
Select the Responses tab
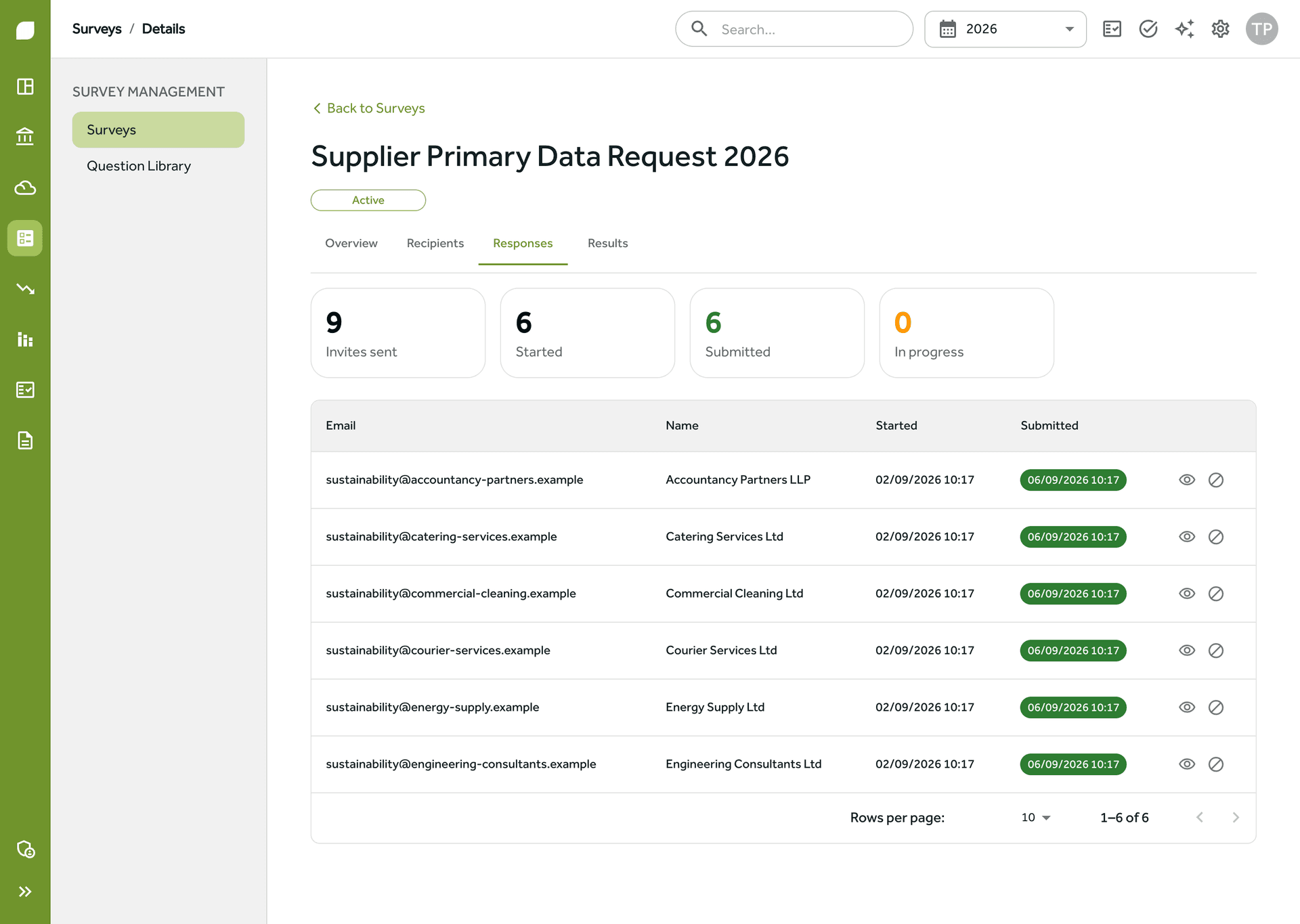coord(523,244)
